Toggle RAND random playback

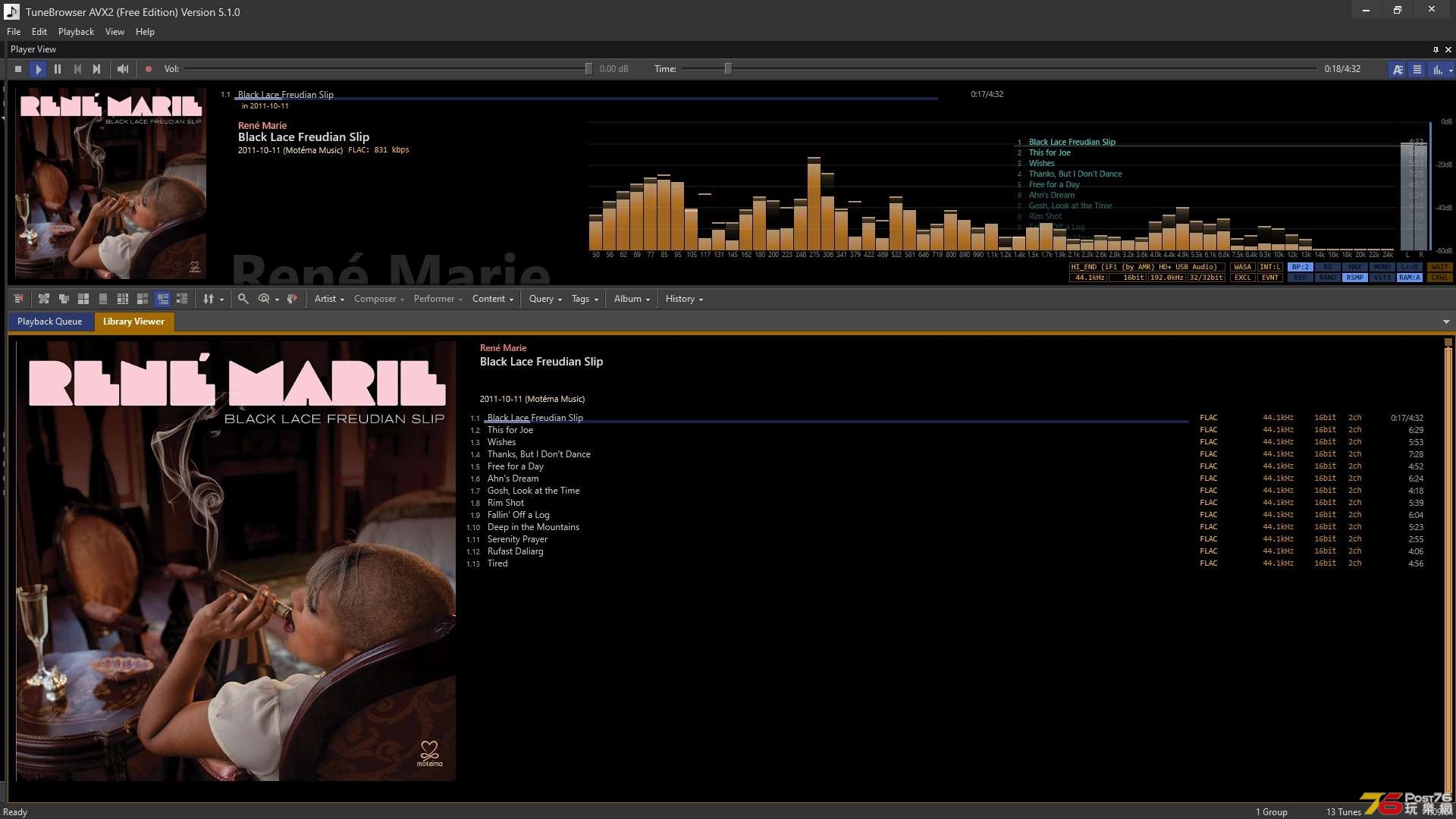tap(1328, 278)
